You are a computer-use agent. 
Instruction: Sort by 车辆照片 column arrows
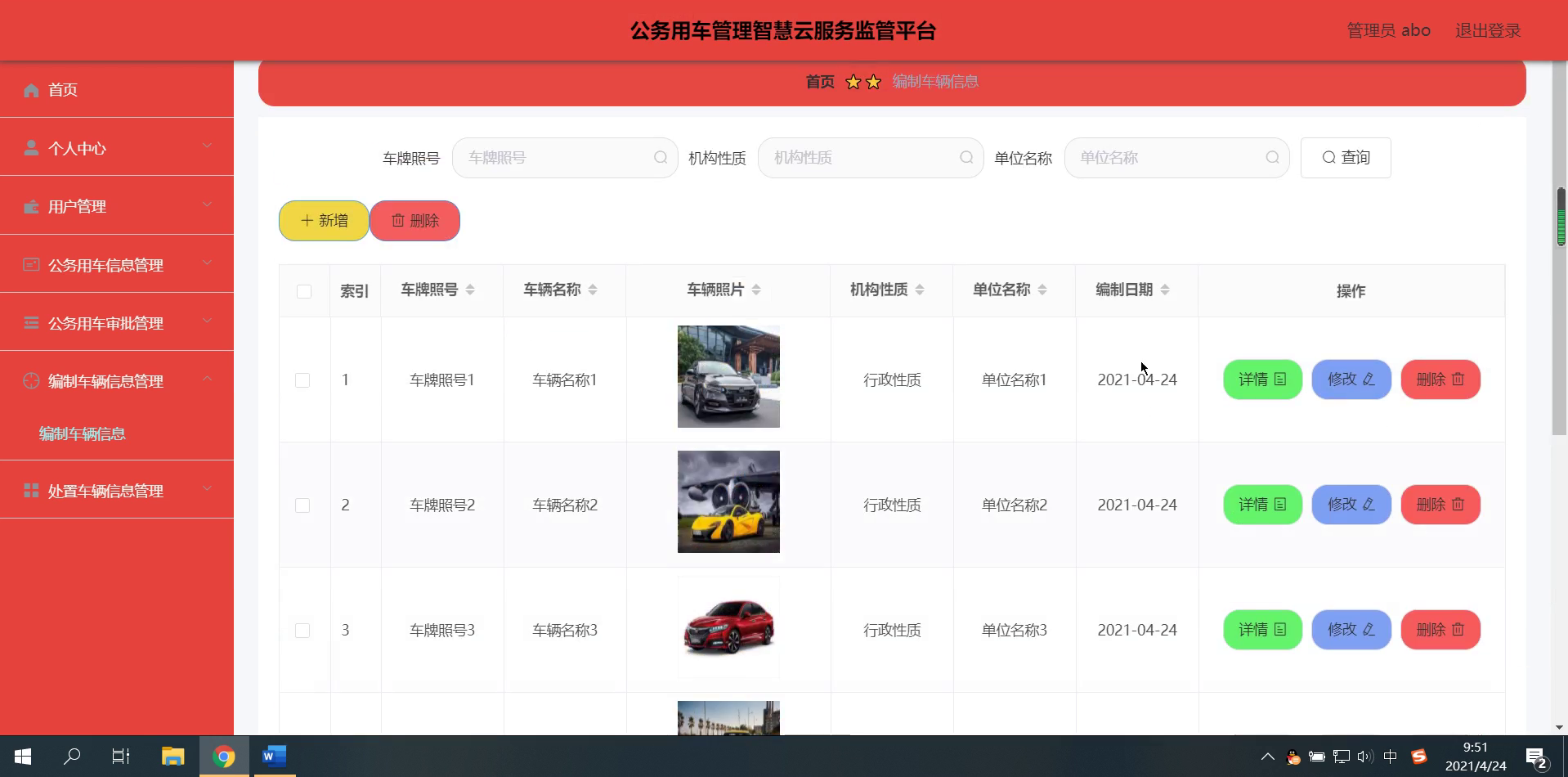(x=756, y=290)
